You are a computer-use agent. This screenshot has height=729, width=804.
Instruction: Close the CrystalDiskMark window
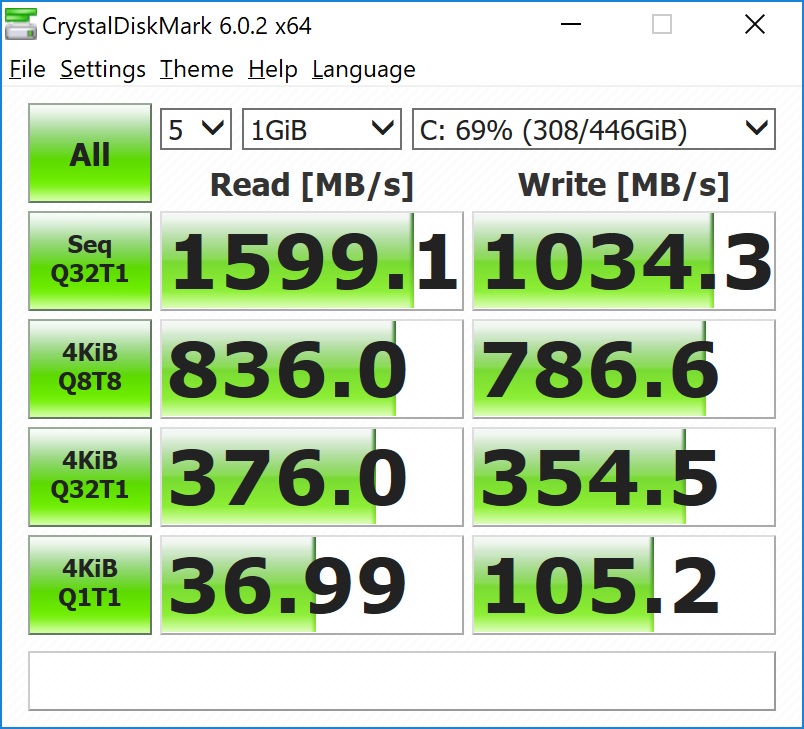(755, 24)
